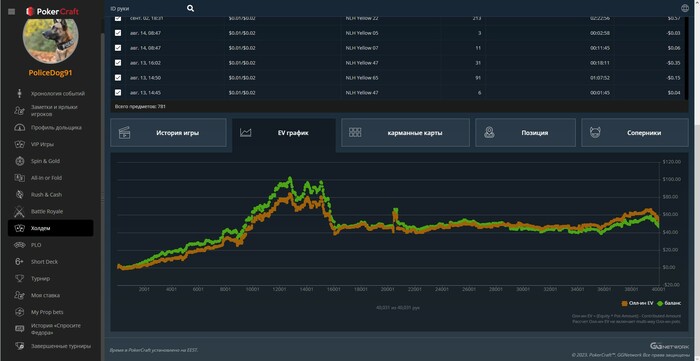Image resolution: width=700 pixels, height=361 pixels.
Task: Click the EV график chart icon
Action: coord(246,133)
